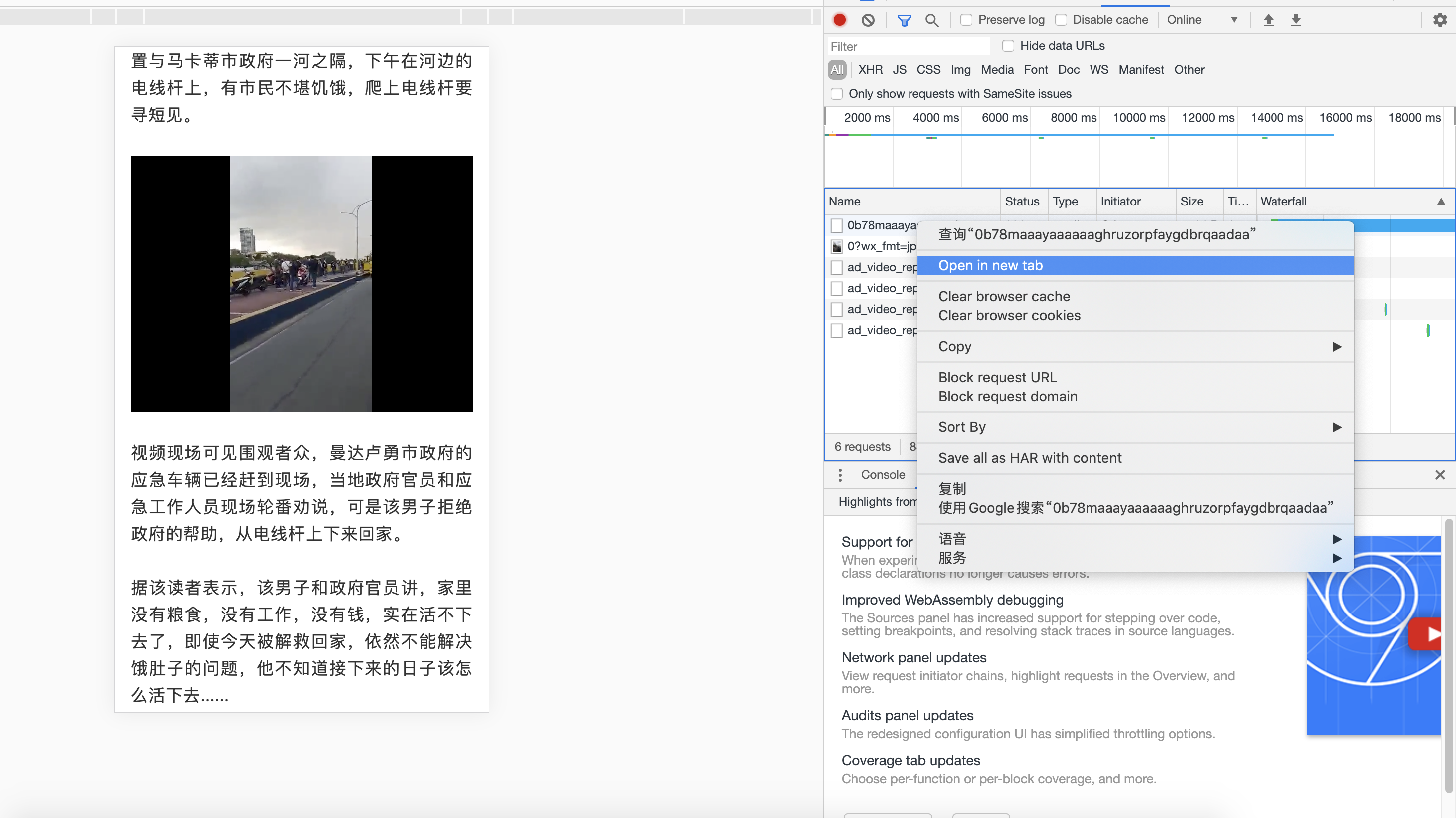1456x818 pixels.
Task: Open network settings gear icon
Action: [x=1439, y=20]
